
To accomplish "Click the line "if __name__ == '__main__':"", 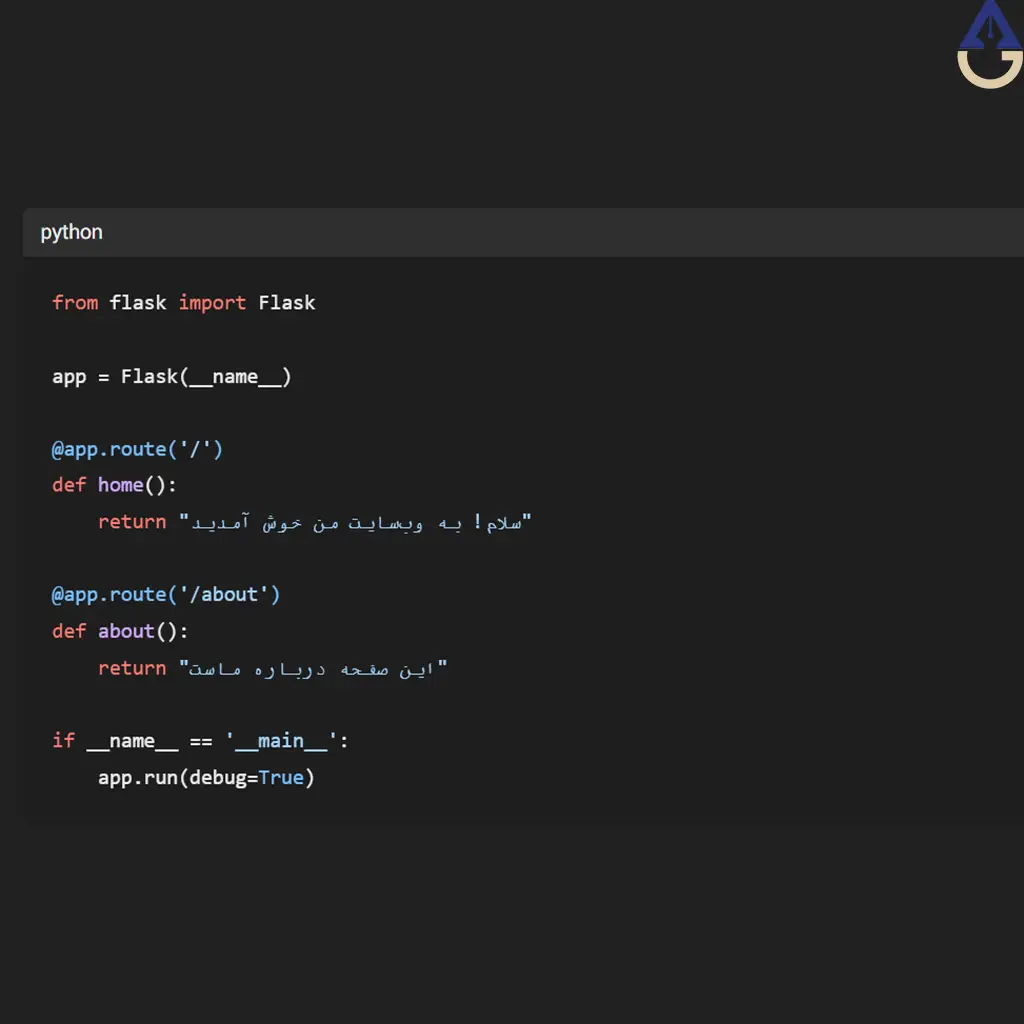I will (200, 741).
